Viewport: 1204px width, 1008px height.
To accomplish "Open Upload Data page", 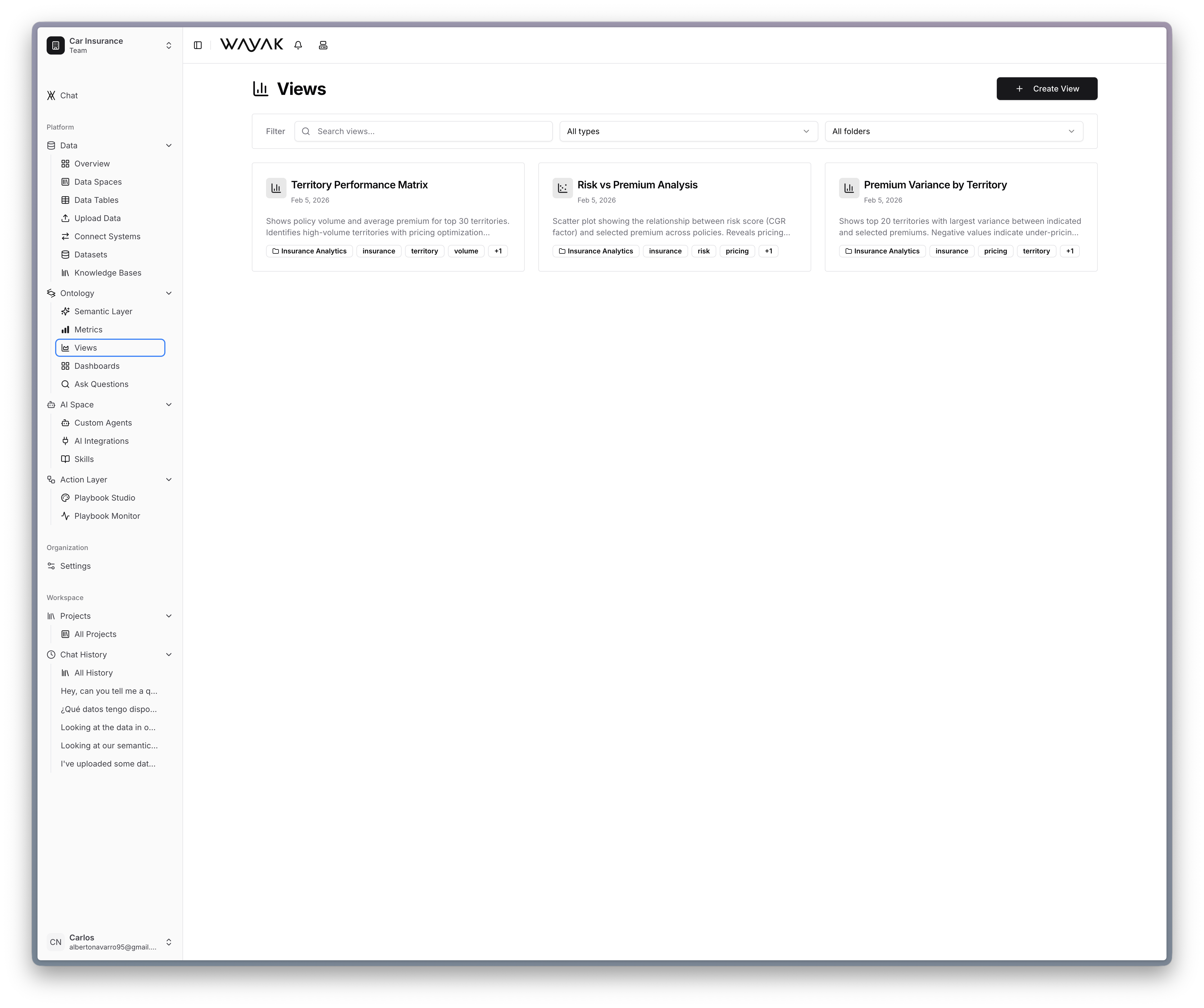I will point(97,218).
